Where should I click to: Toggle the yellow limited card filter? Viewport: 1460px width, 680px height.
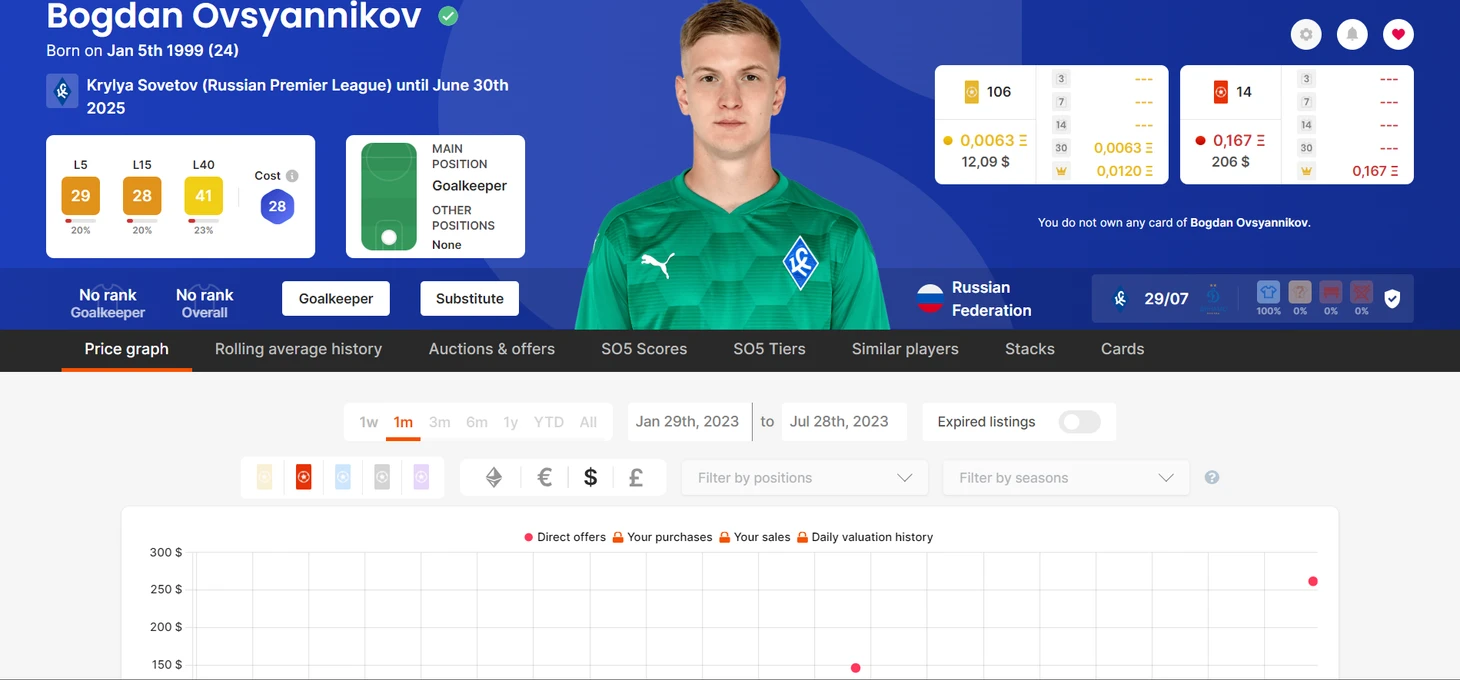tap(264, 478)
